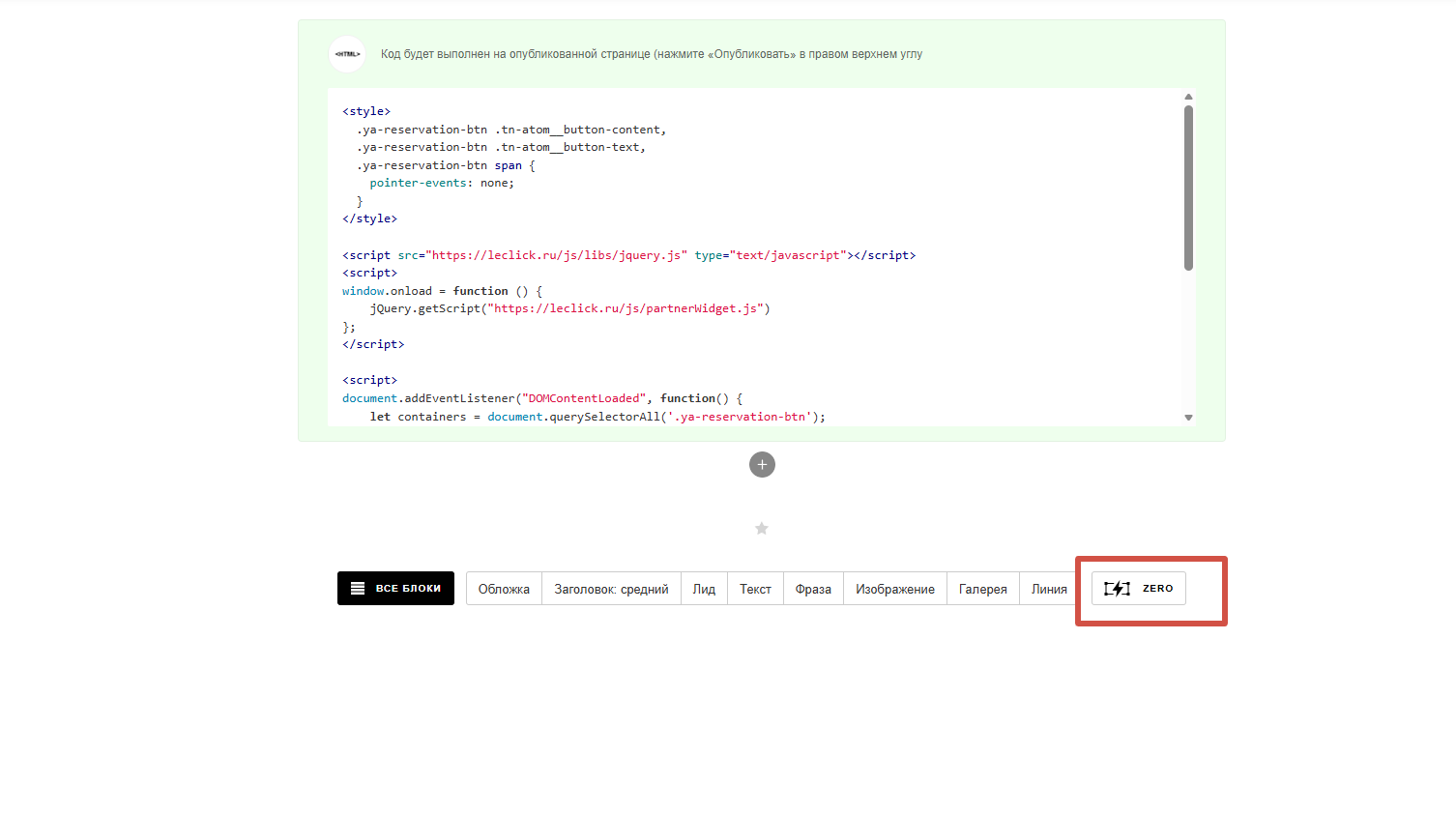1456x814 pixels.
Task: Add a Линия block
Action: pyautogui.click(x=1049, y=589)
